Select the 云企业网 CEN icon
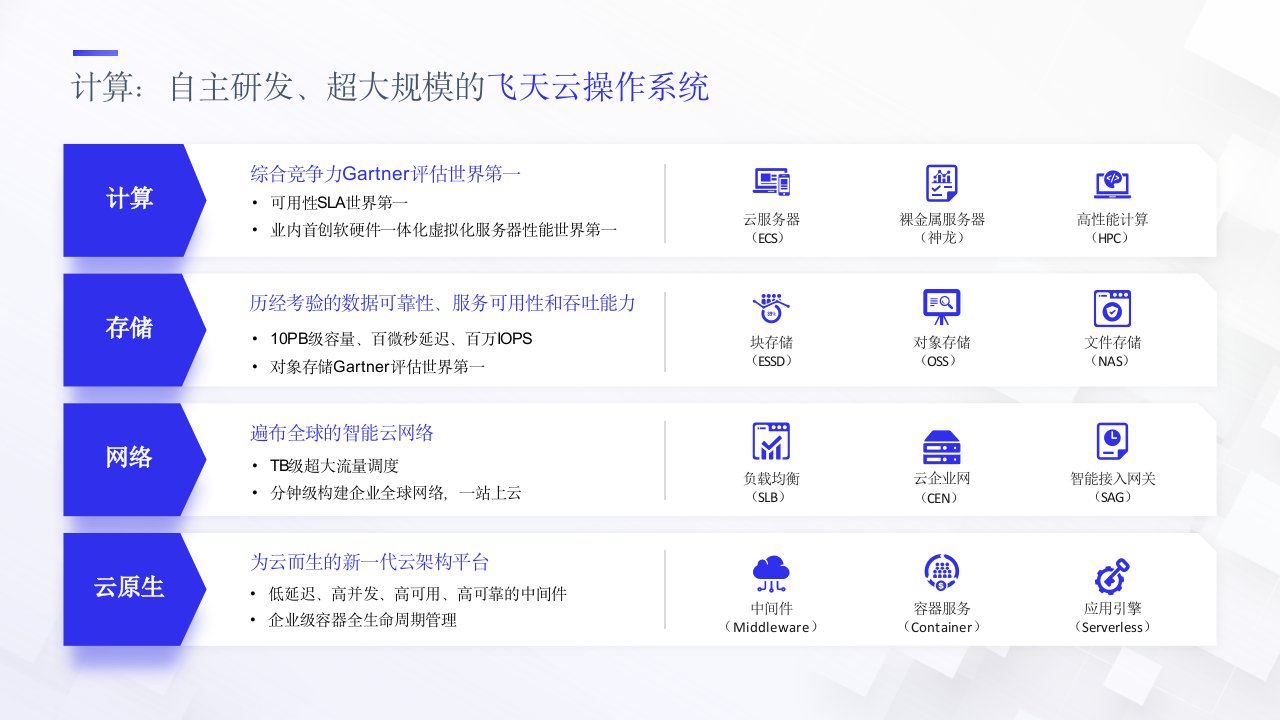 coord(941,444)
